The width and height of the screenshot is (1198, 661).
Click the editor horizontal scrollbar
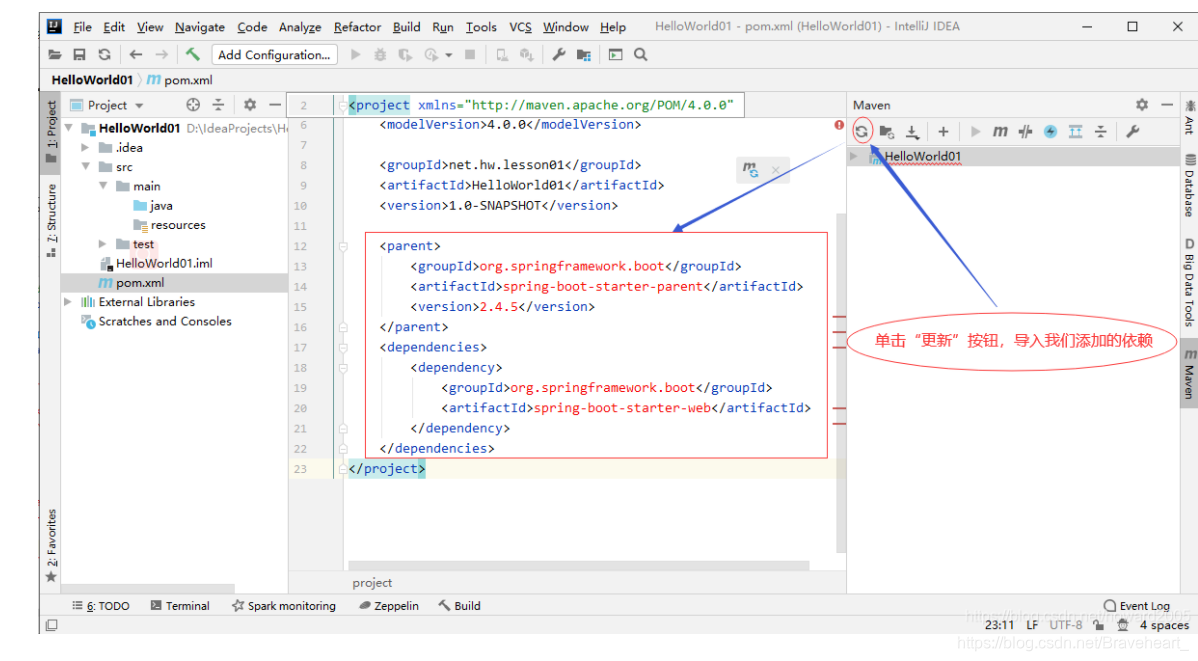(x=578, y=565)
